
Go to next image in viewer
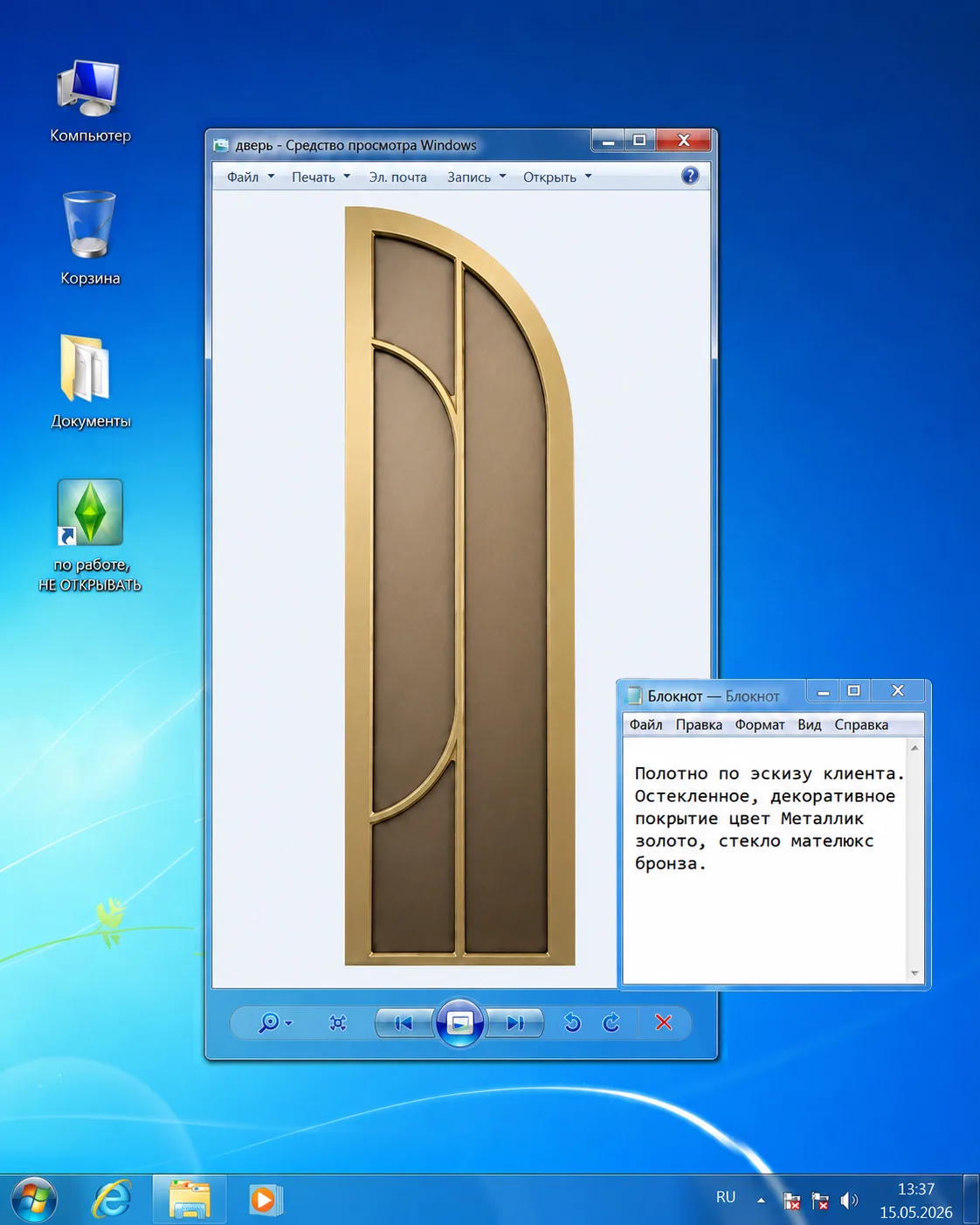coord(514,1023)
